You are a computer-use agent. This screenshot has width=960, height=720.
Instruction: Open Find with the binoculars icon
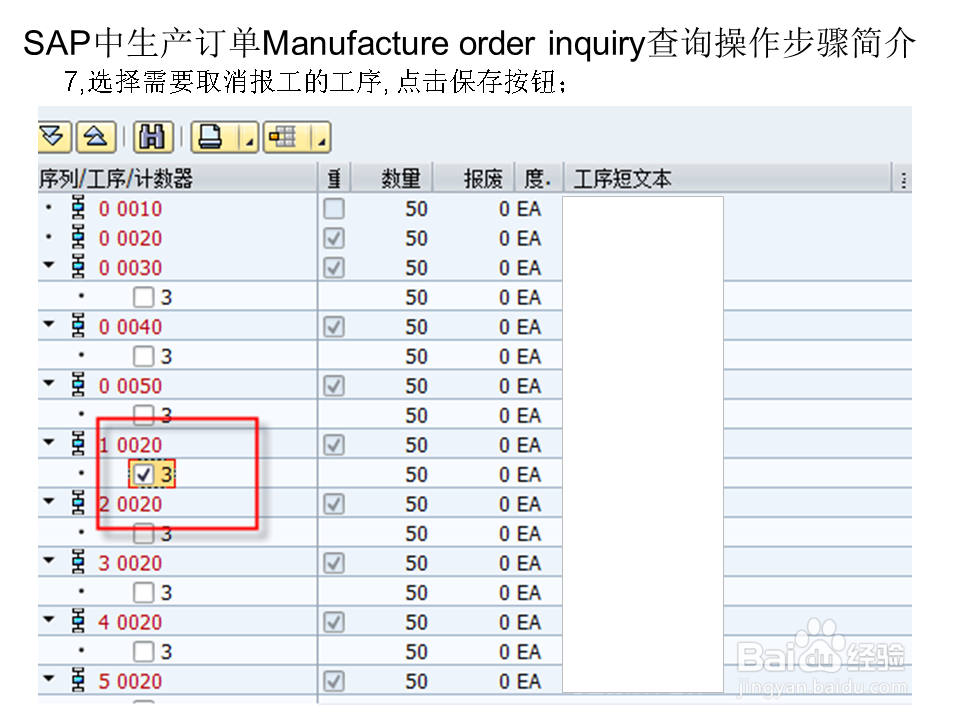(152, 137)
